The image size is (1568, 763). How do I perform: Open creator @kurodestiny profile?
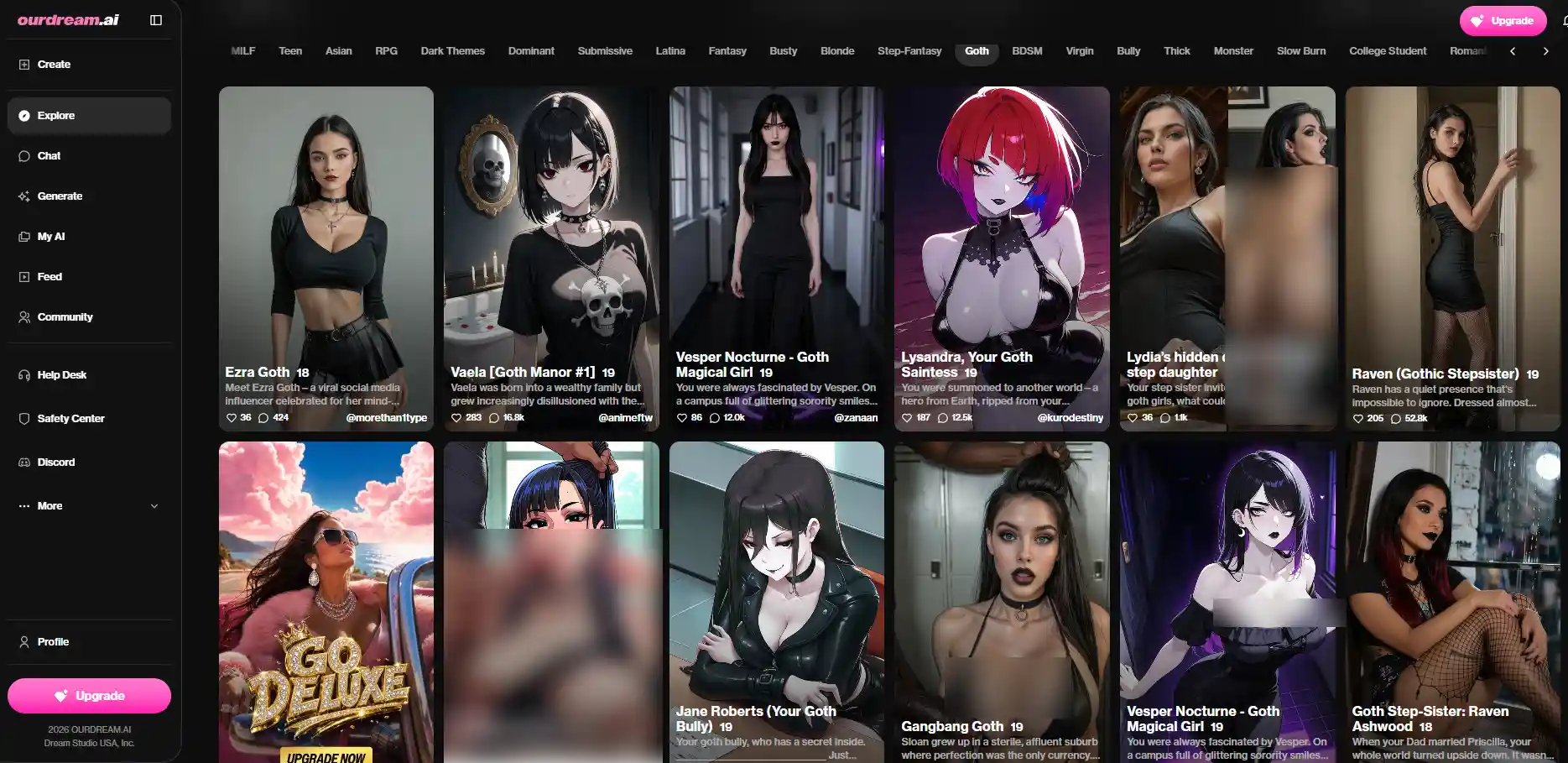[x=1070, y=417]
